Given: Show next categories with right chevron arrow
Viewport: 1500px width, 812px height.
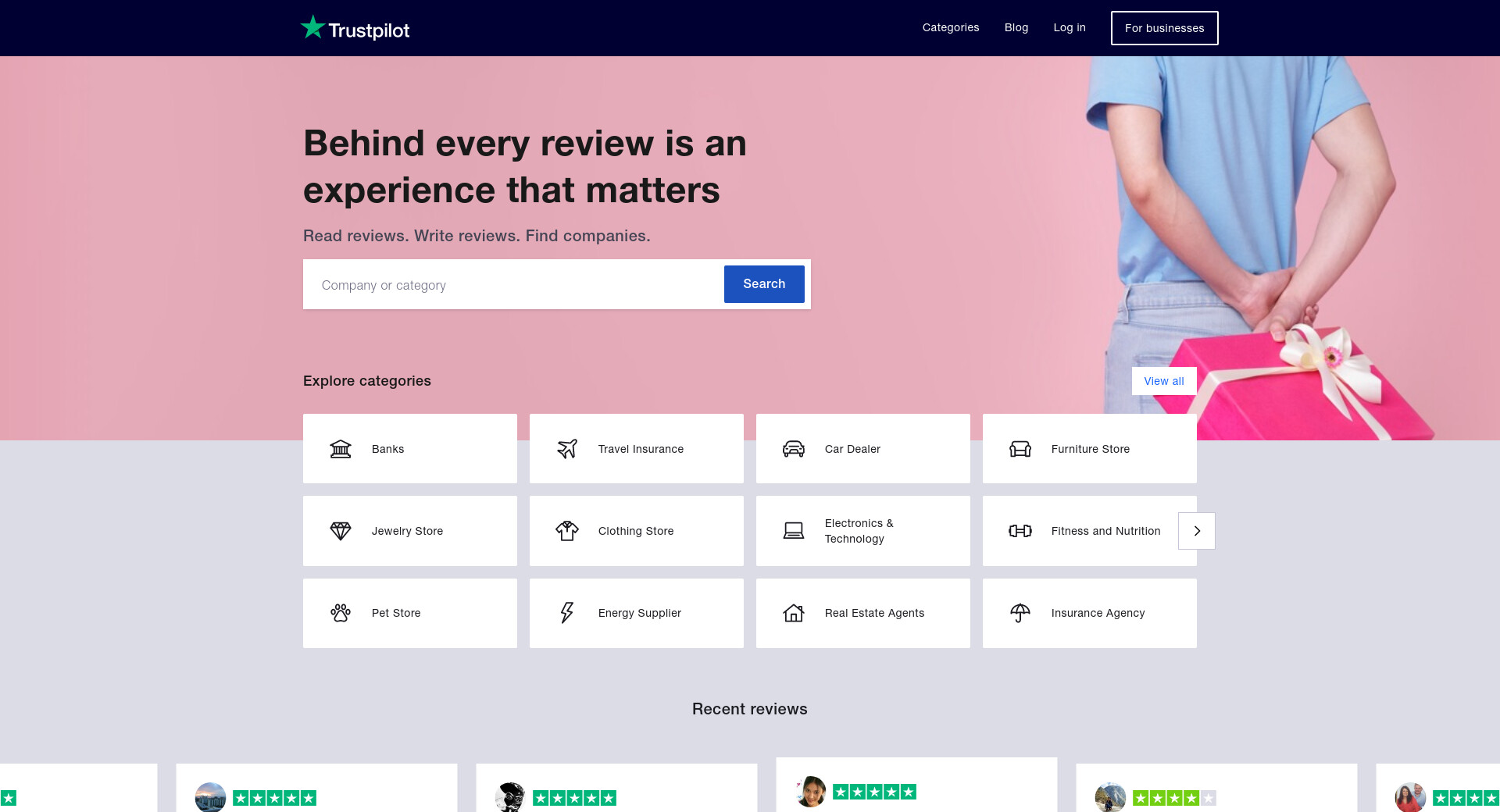Looking at the screenshot, I should [1197, 531].
